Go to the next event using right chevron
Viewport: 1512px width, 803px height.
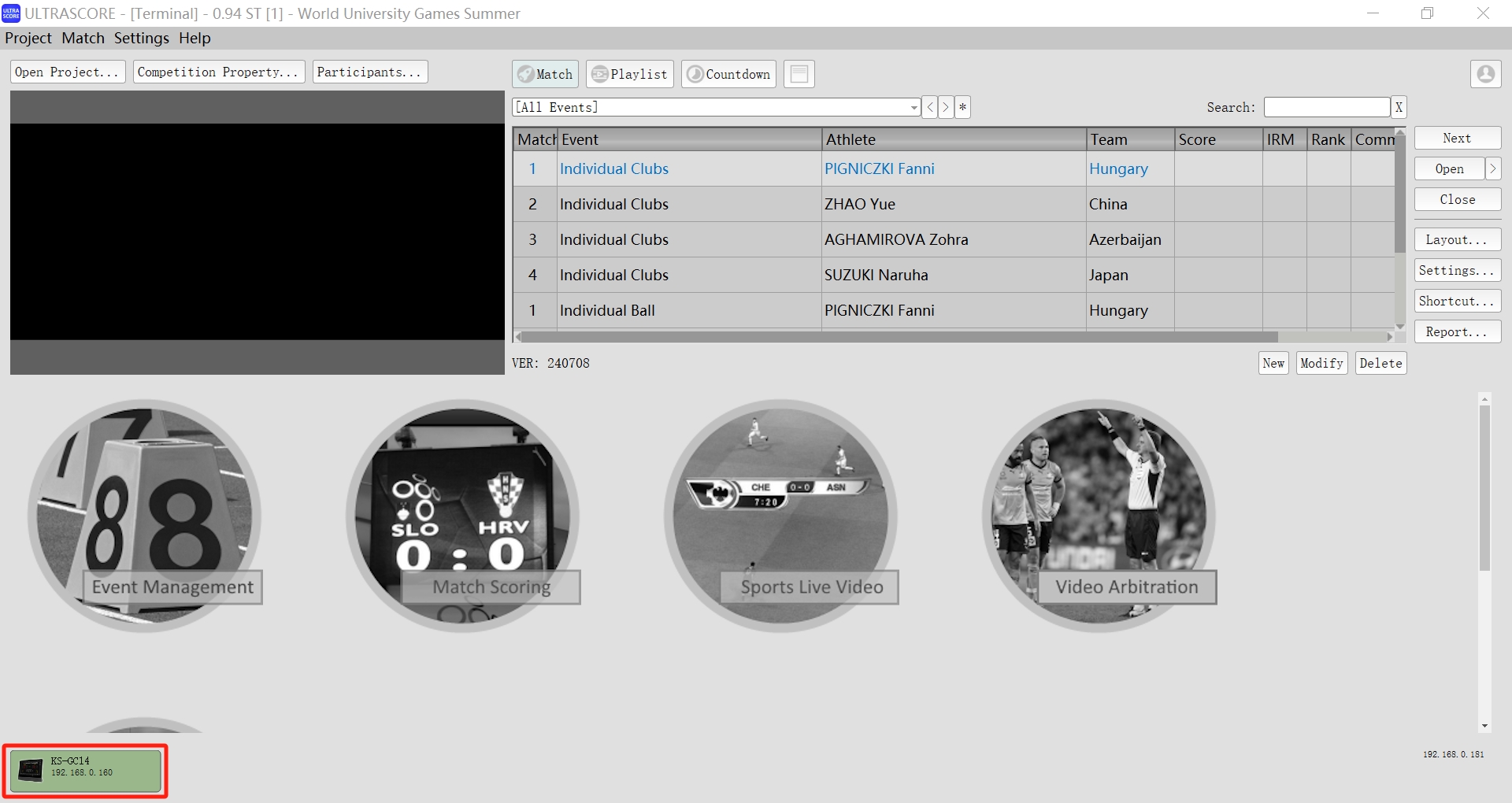[946, 107]
